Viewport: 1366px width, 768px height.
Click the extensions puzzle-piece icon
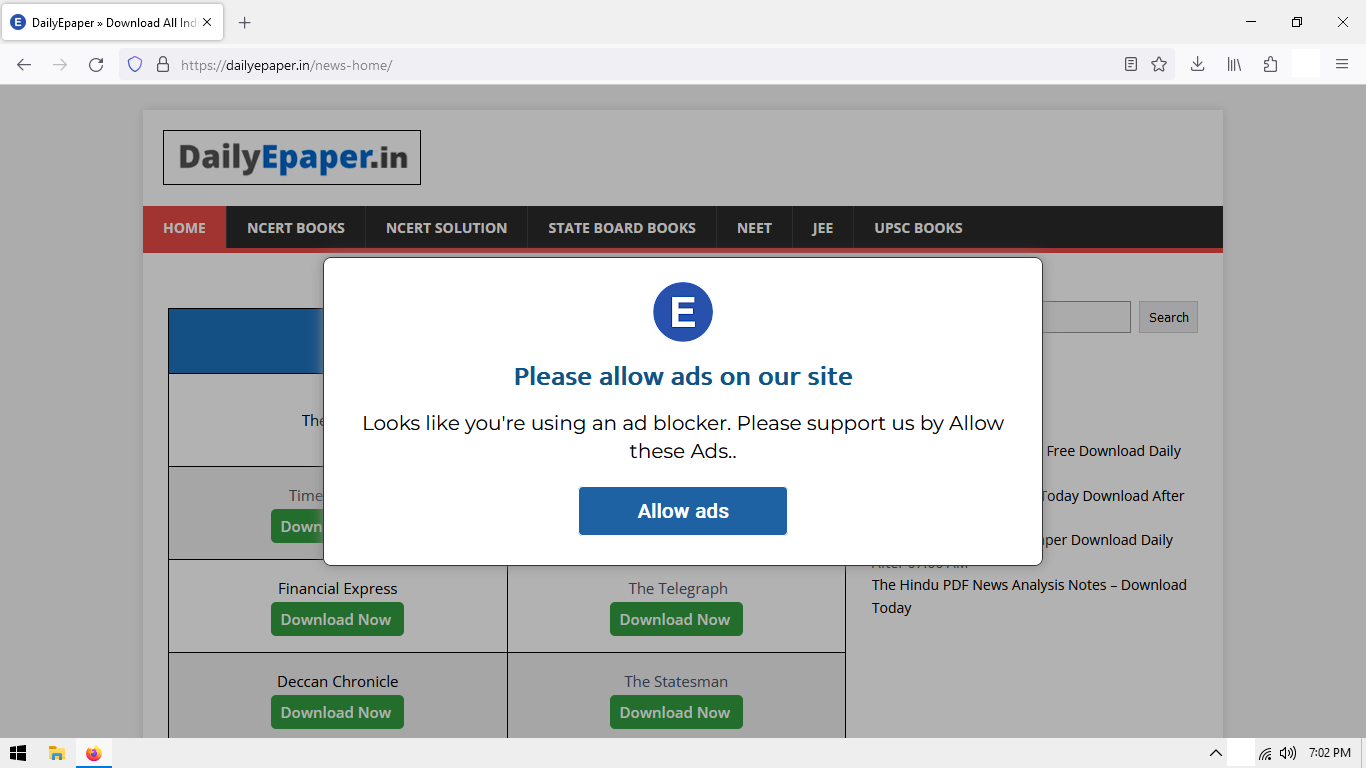1270,63
